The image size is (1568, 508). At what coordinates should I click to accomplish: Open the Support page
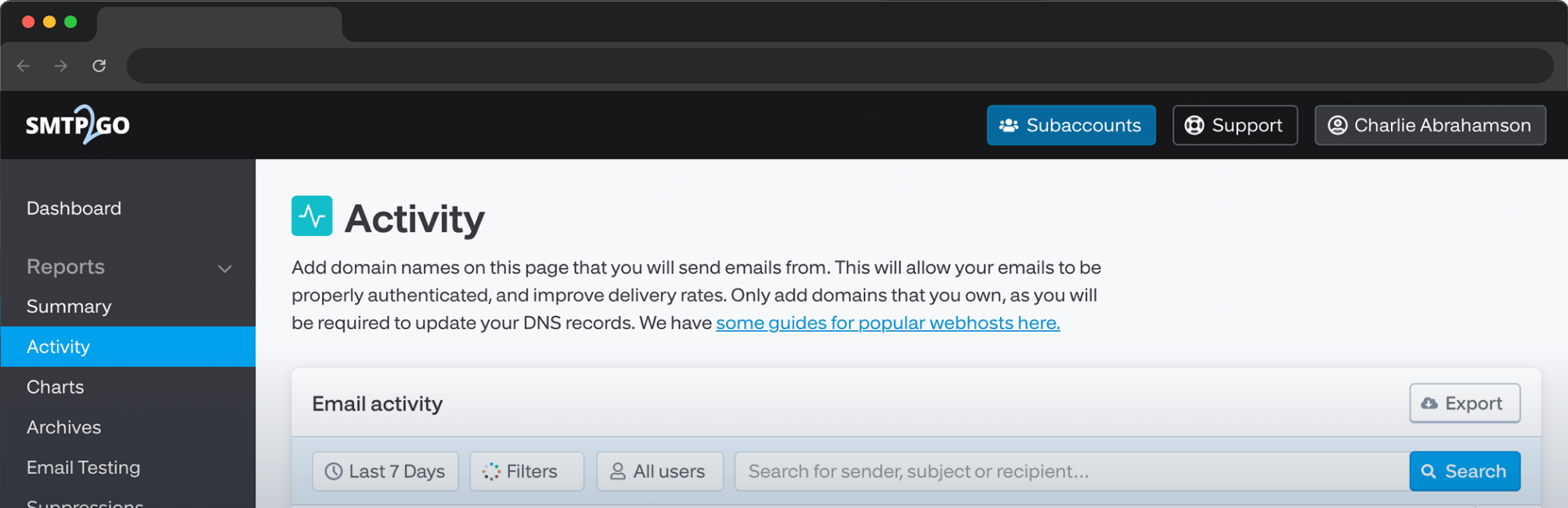tap(1234, 125)
